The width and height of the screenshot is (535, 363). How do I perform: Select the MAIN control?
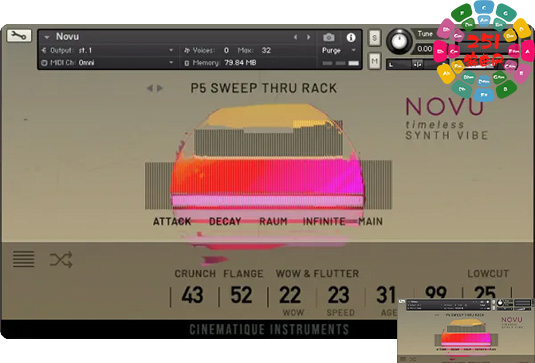click(x=370, y=221)
